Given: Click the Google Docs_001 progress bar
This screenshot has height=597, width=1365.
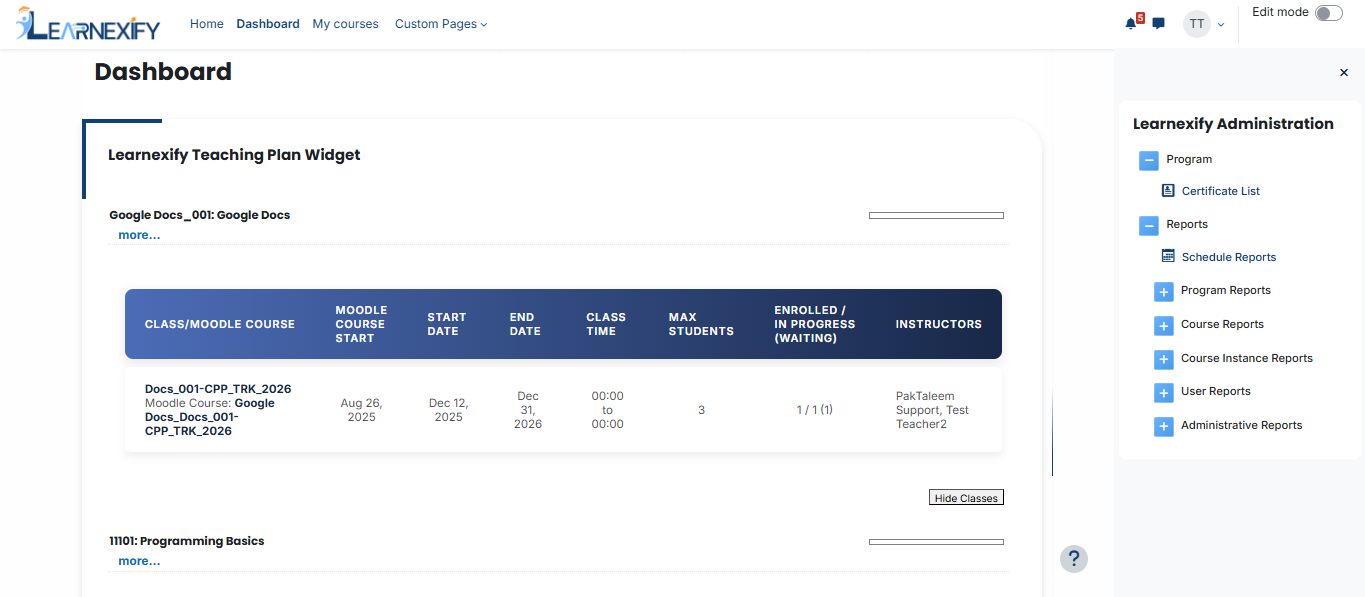Looking at the screenshot, I should [936, 215].
